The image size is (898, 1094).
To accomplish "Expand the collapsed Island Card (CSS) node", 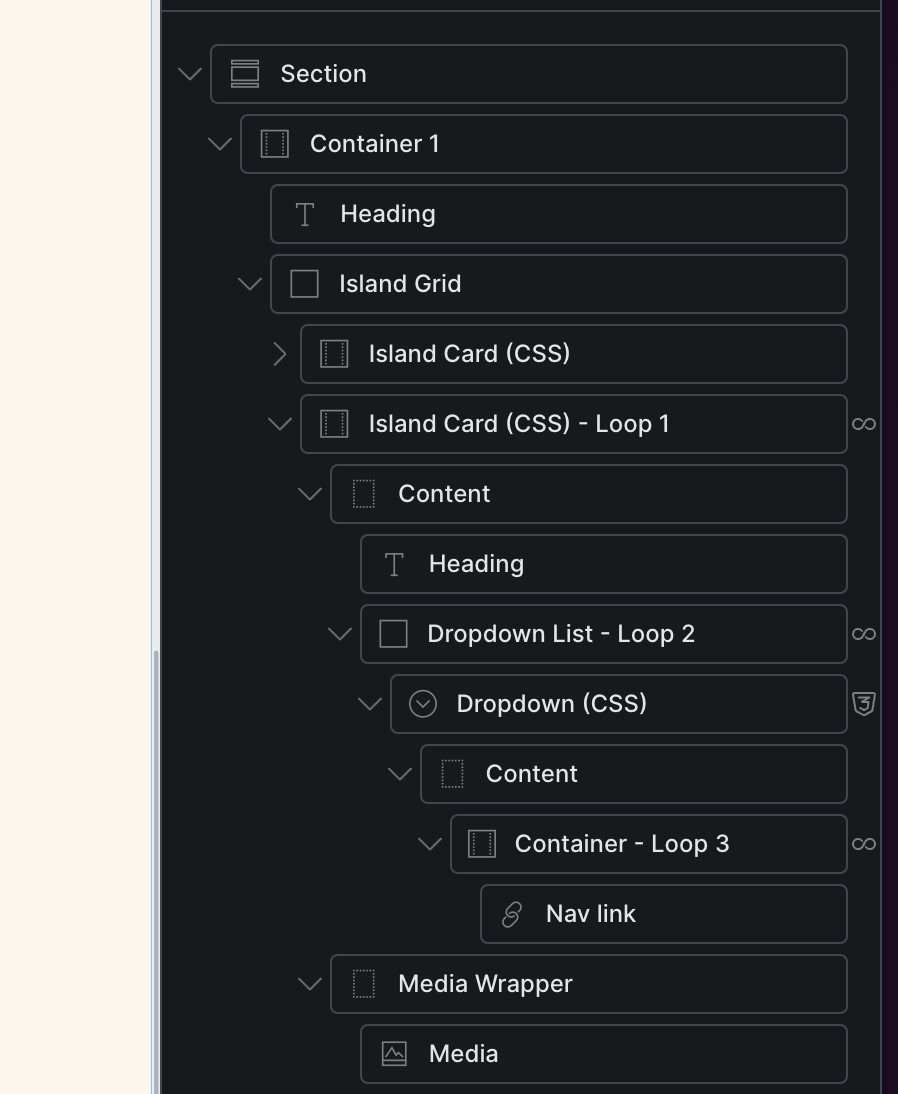I will (279, 354).
